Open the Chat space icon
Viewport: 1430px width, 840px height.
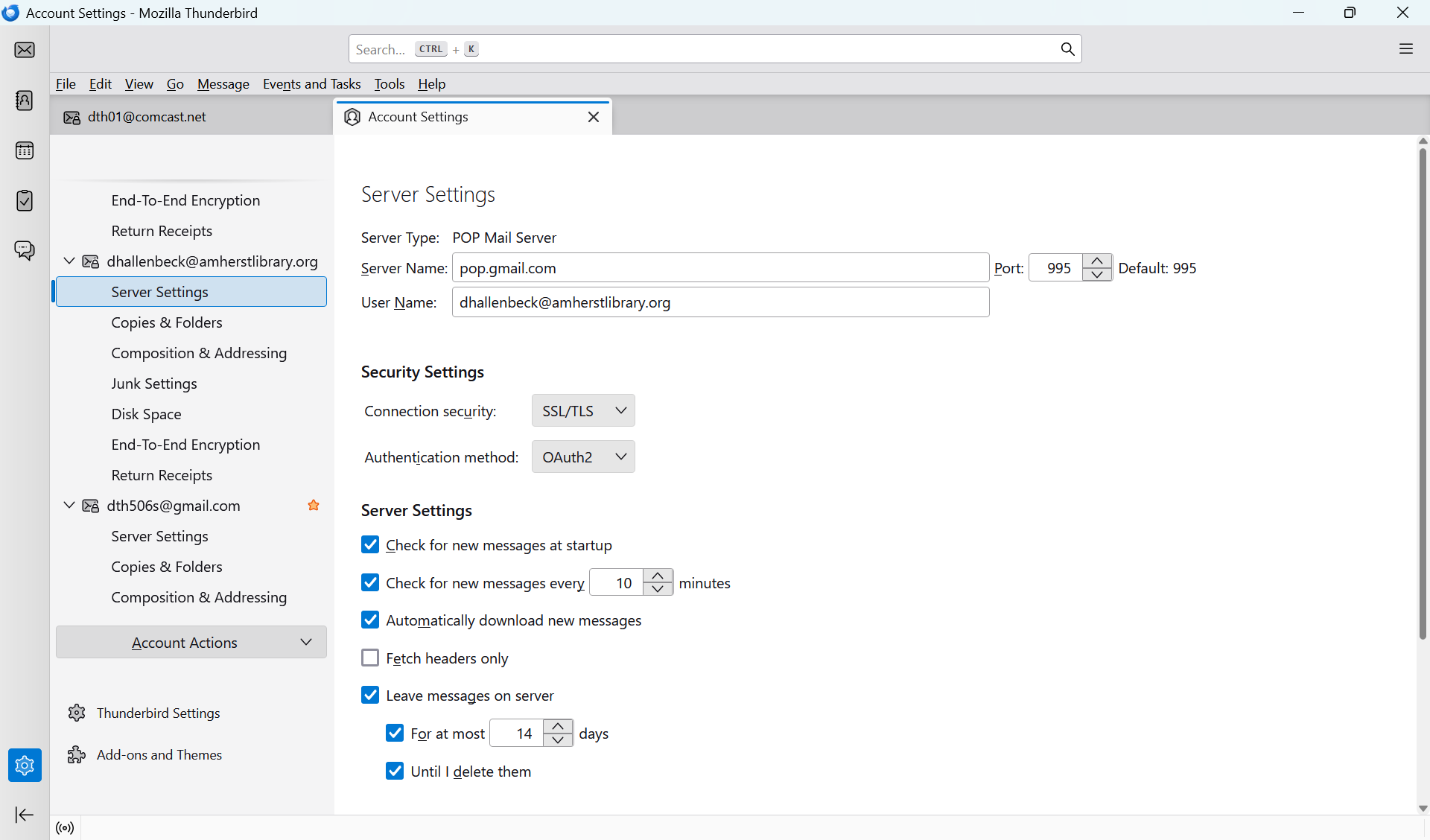point(25,250)
